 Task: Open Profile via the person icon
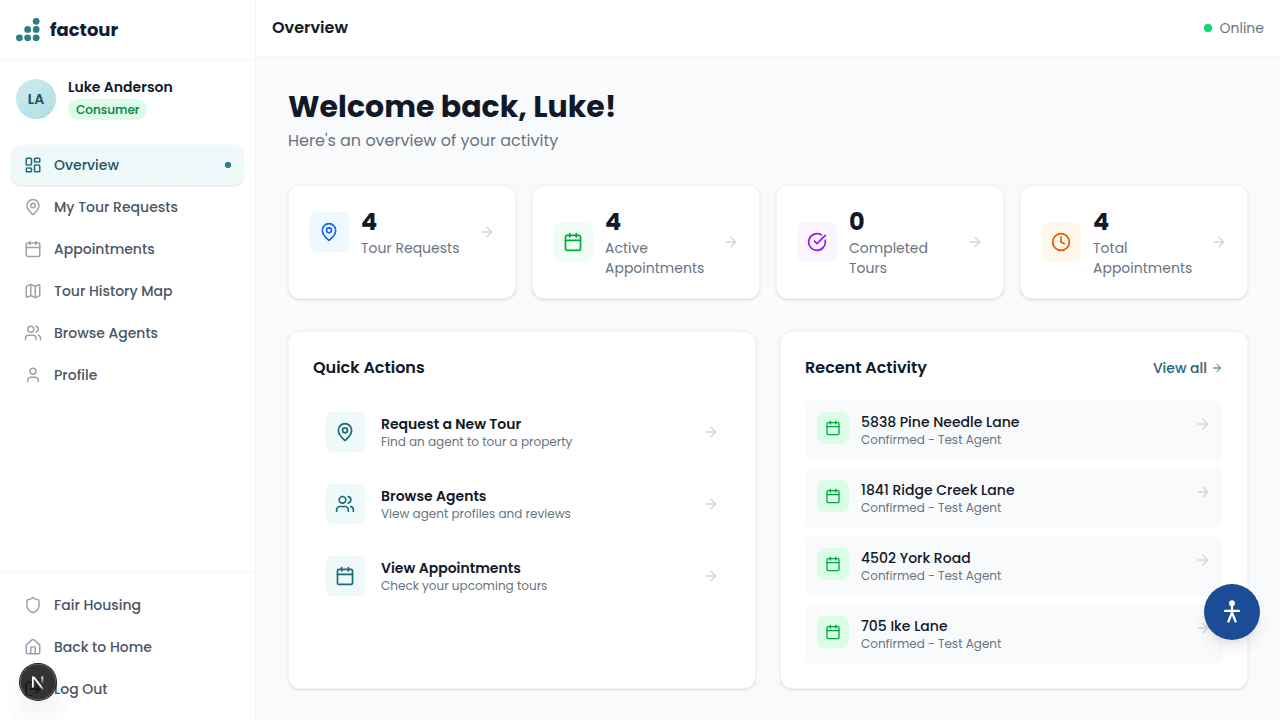click(31, 374)
